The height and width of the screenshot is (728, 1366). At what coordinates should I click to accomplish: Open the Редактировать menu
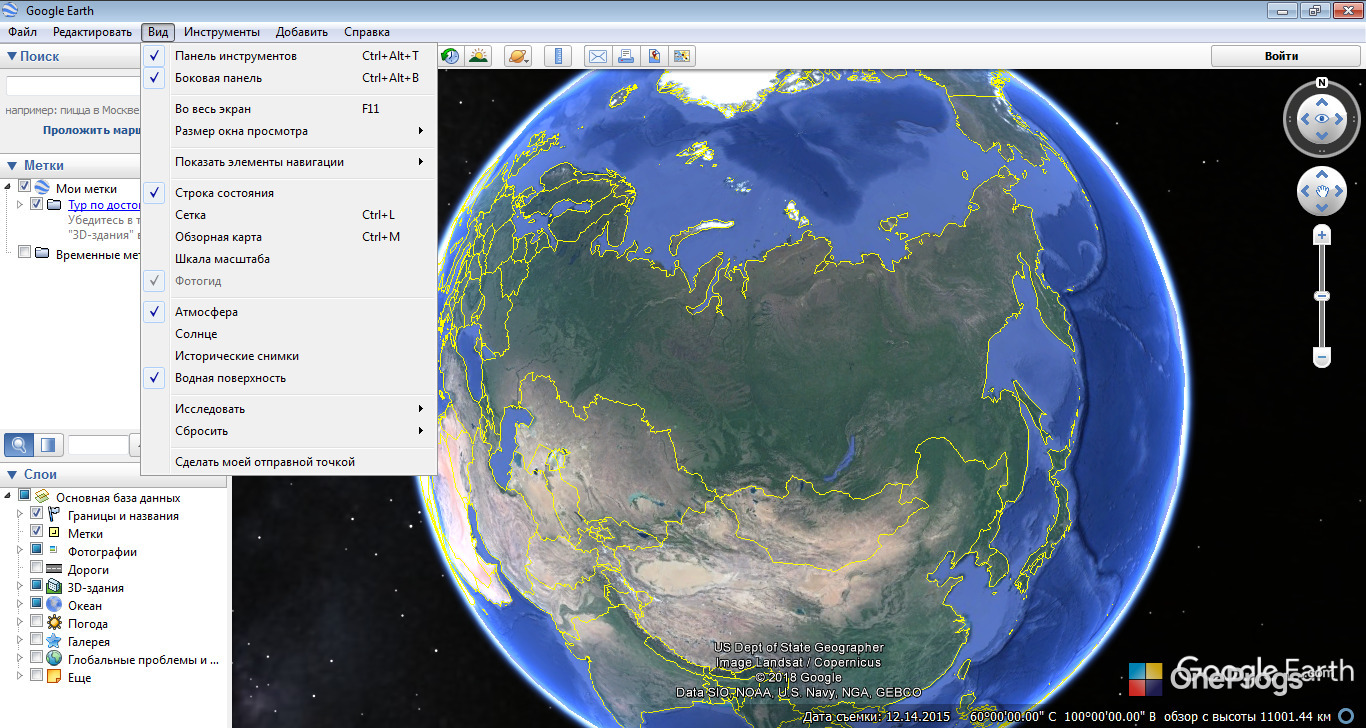point(92,32)
